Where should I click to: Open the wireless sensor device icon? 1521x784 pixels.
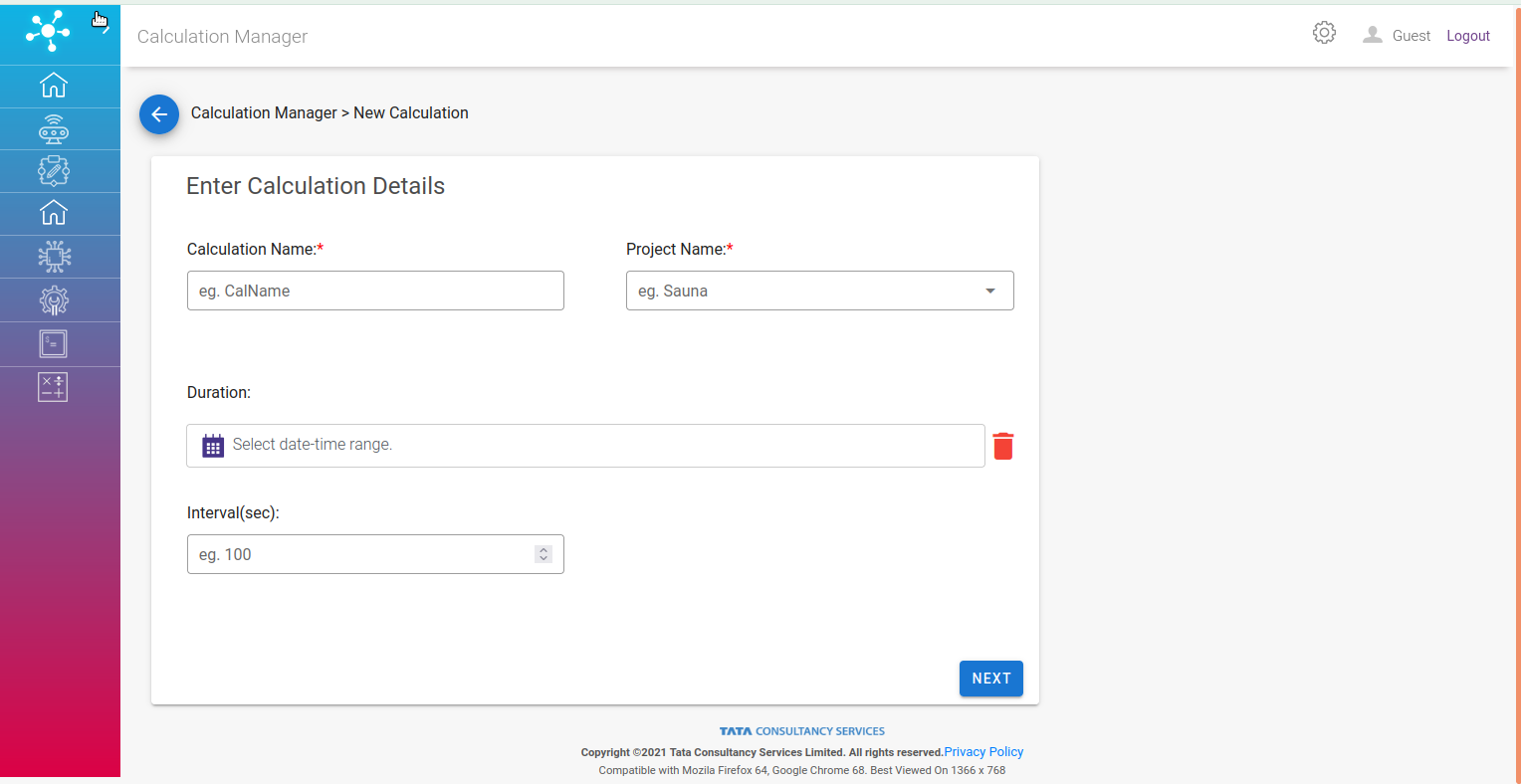coord(54,129)
